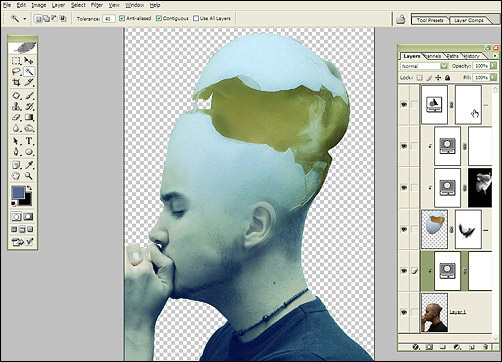Click new adjustment layer icon in Layers footer
The height and width of the screenshot is (362, 502).
pyautogui.click(x=457, y=347)
